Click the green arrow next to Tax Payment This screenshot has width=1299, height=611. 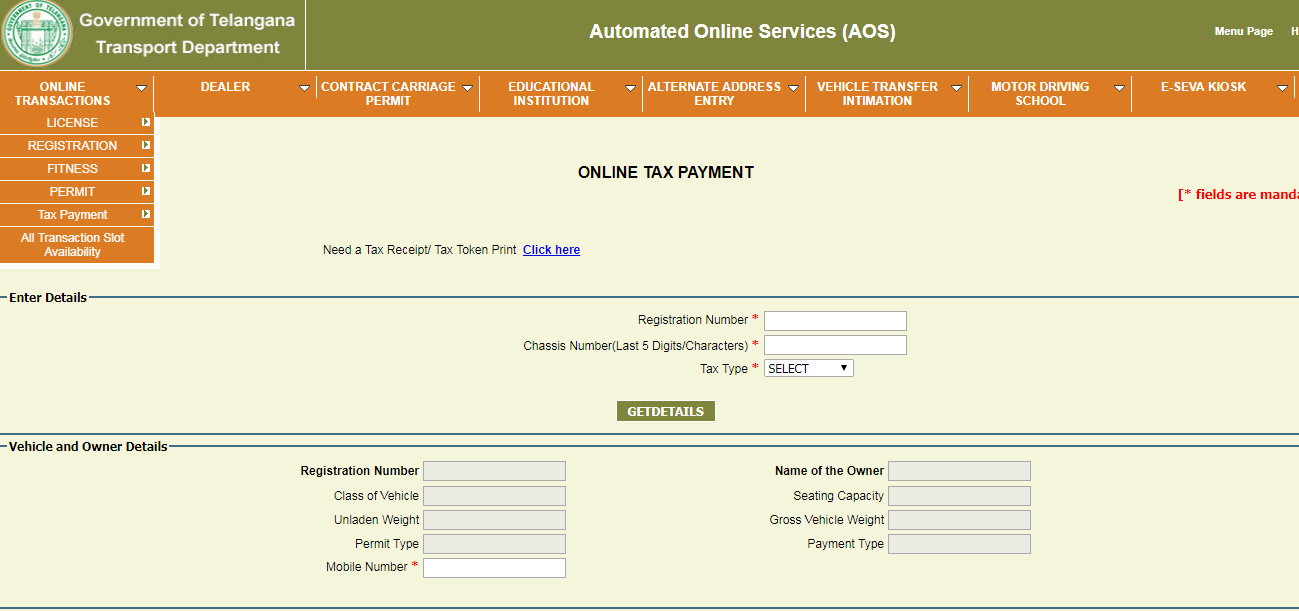tap(146, 214)
